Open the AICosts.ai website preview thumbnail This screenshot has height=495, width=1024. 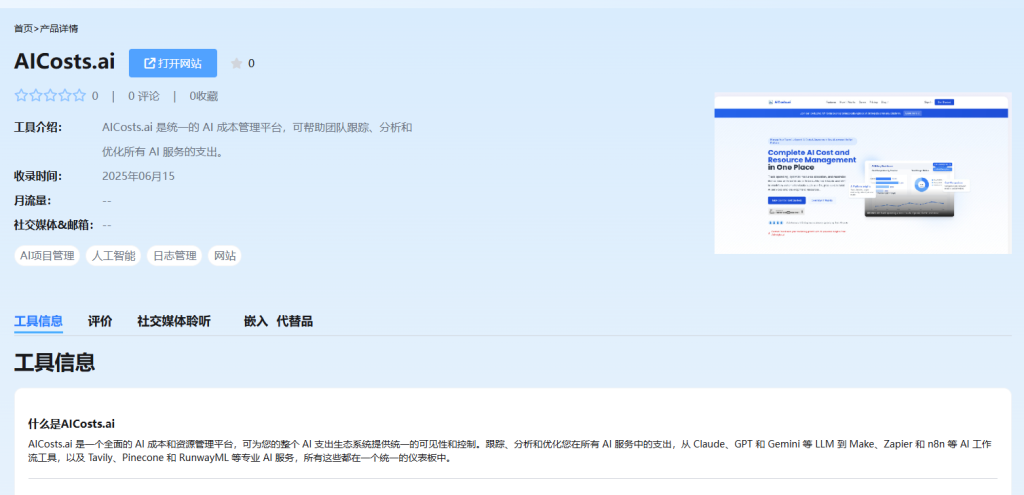pyautogui.click(x=862, y=175)
